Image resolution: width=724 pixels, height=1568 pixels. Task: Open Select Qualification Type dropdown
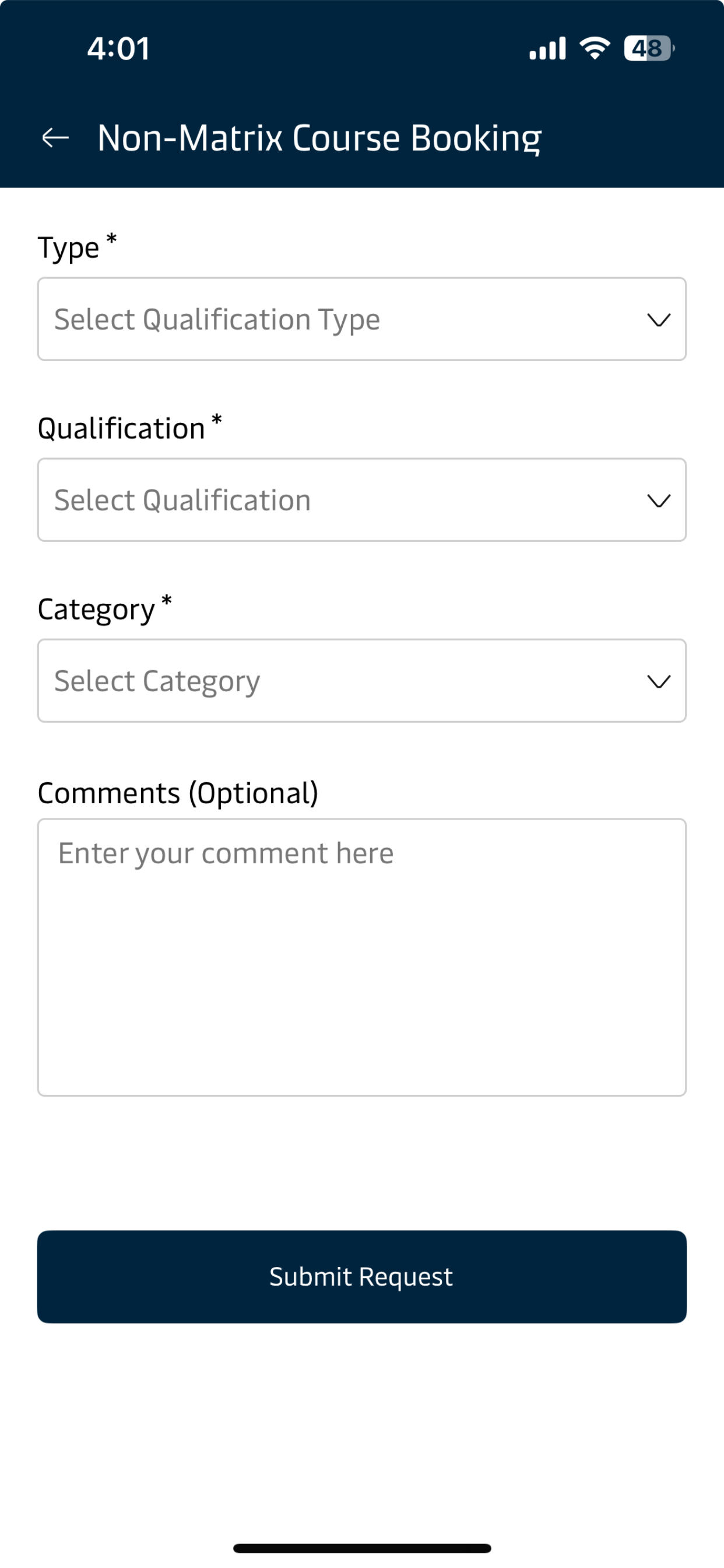tap(362, 319)
